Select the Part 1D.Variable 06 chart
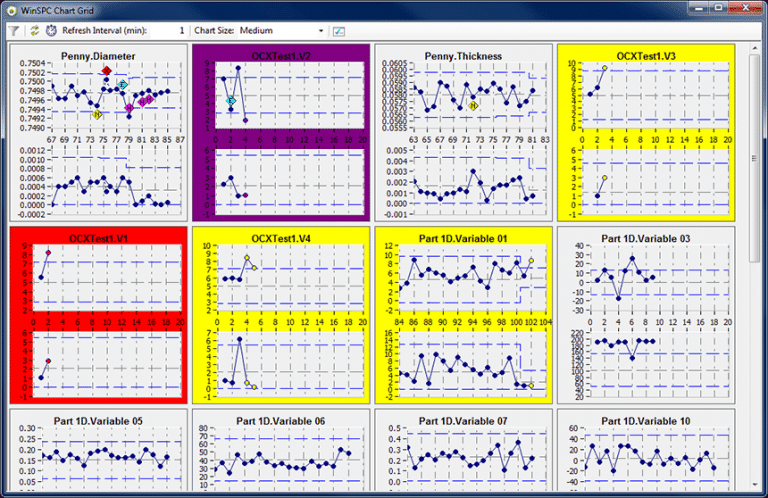This screenshot has height=498, width=768. point(280,452)
